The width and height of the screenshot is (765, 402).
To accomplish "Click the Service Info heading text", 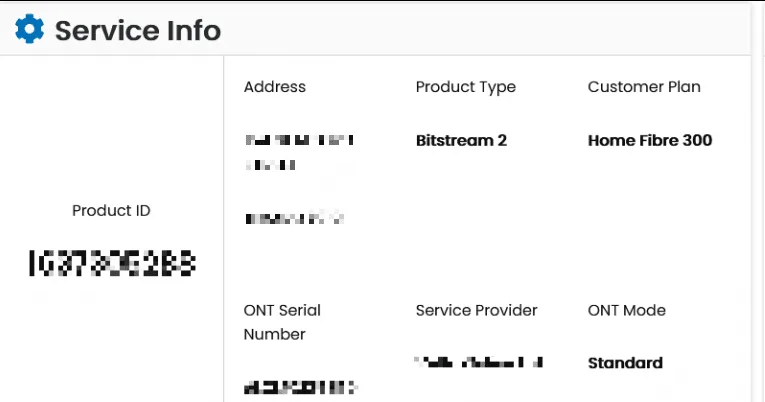I will click(137, 30).
